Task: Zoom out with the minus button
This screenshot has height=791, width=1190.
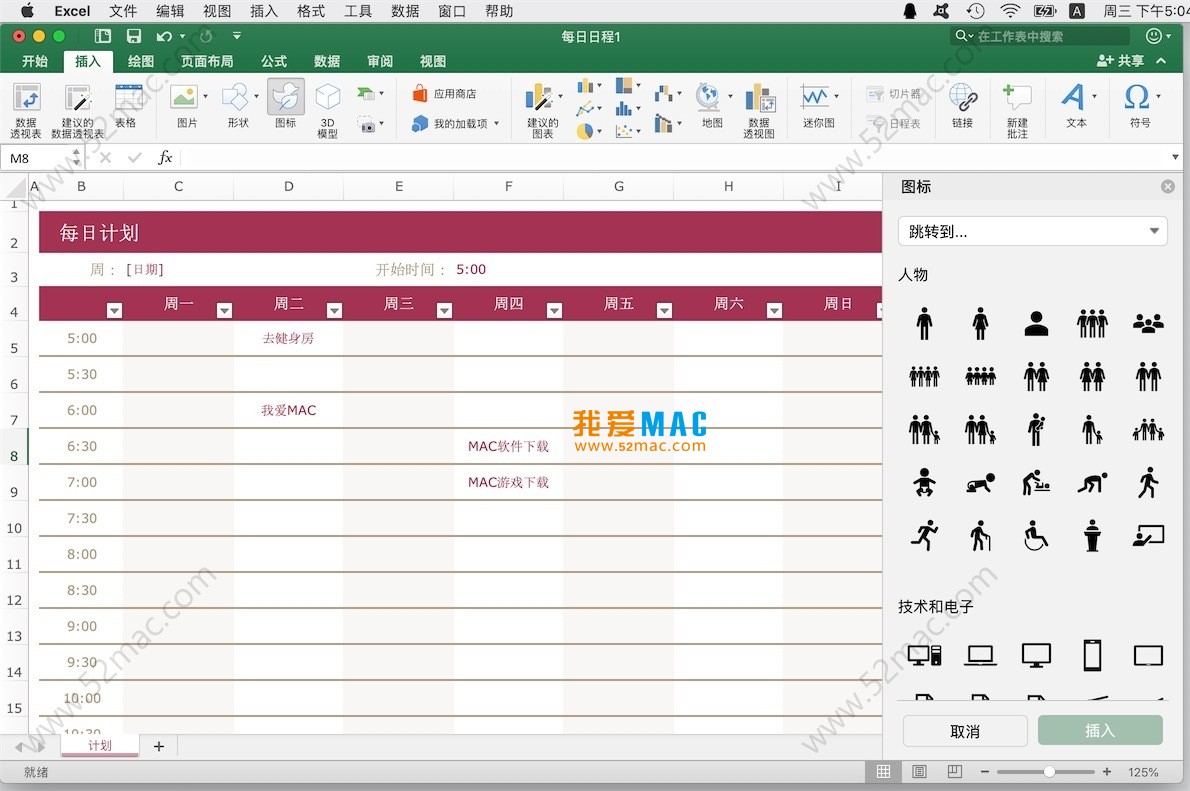Action: point(984,771)
